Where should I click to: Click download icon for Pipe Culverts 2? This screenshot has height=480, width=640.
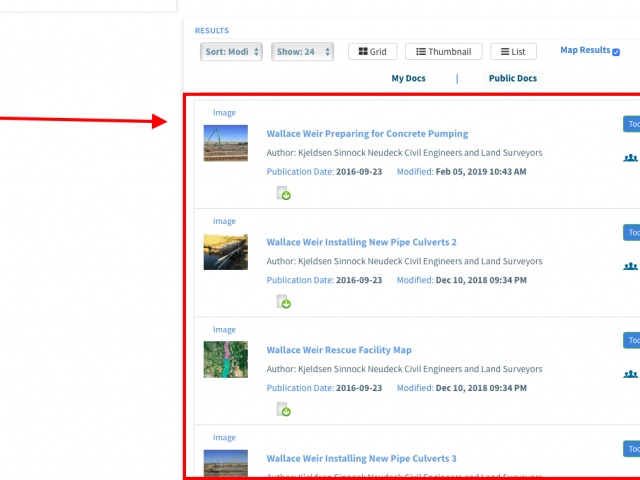point(284,302)
